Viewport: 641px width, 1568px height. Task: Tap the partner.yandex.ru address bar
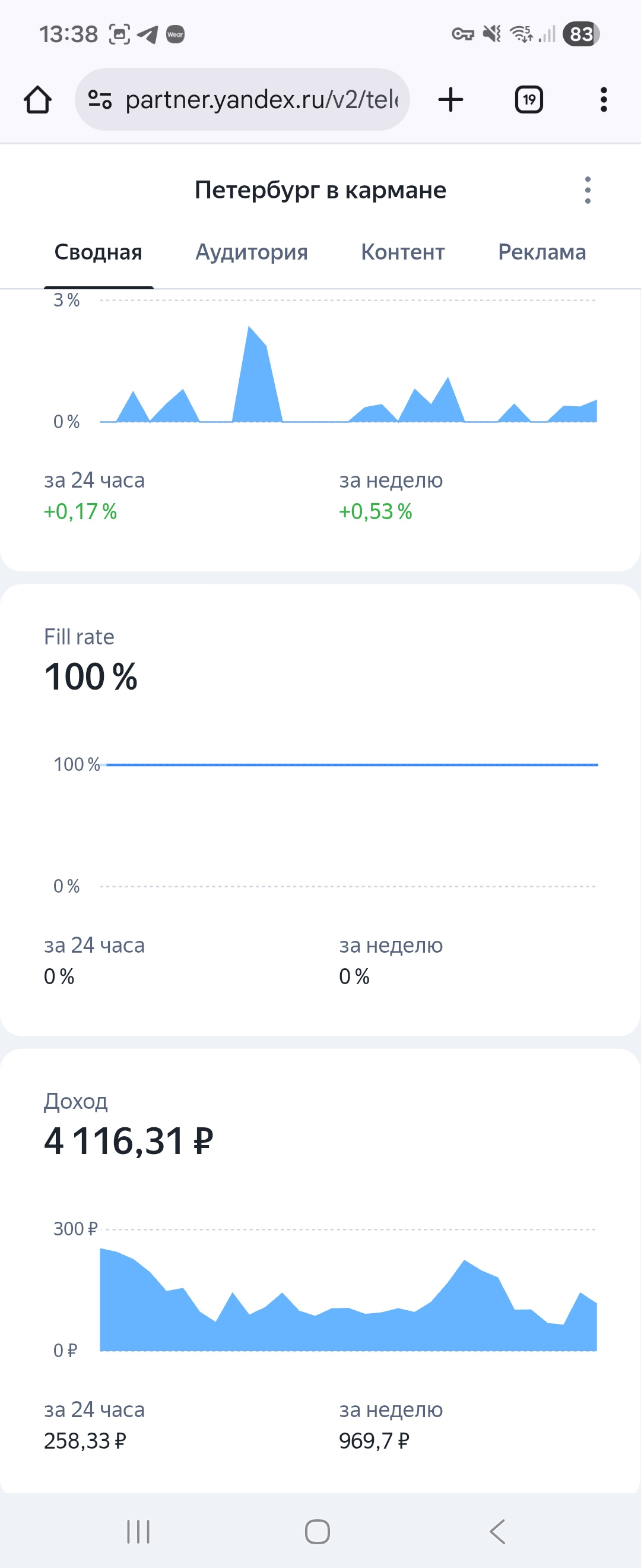[x=262, y=100]
